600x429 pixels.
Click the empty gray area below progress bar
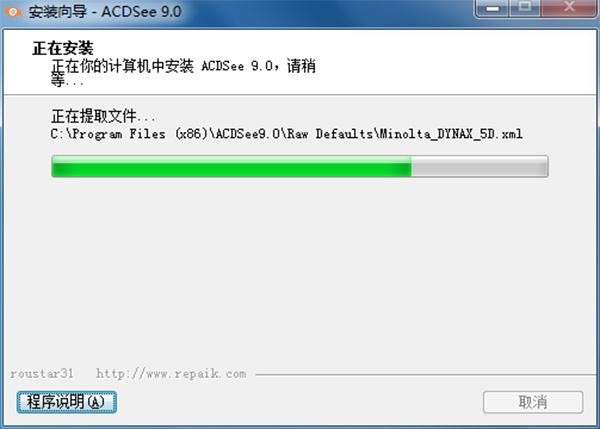(x=298, y=268)
